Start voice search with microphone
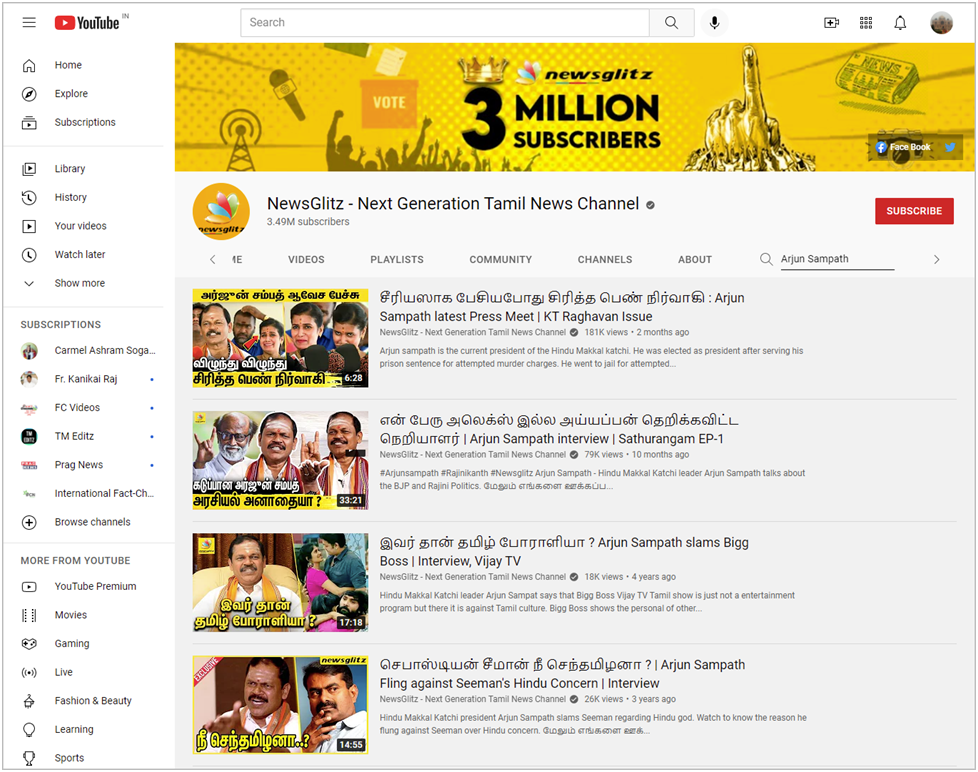This screenshot has width=978, height=772. (x=714, y=22)
